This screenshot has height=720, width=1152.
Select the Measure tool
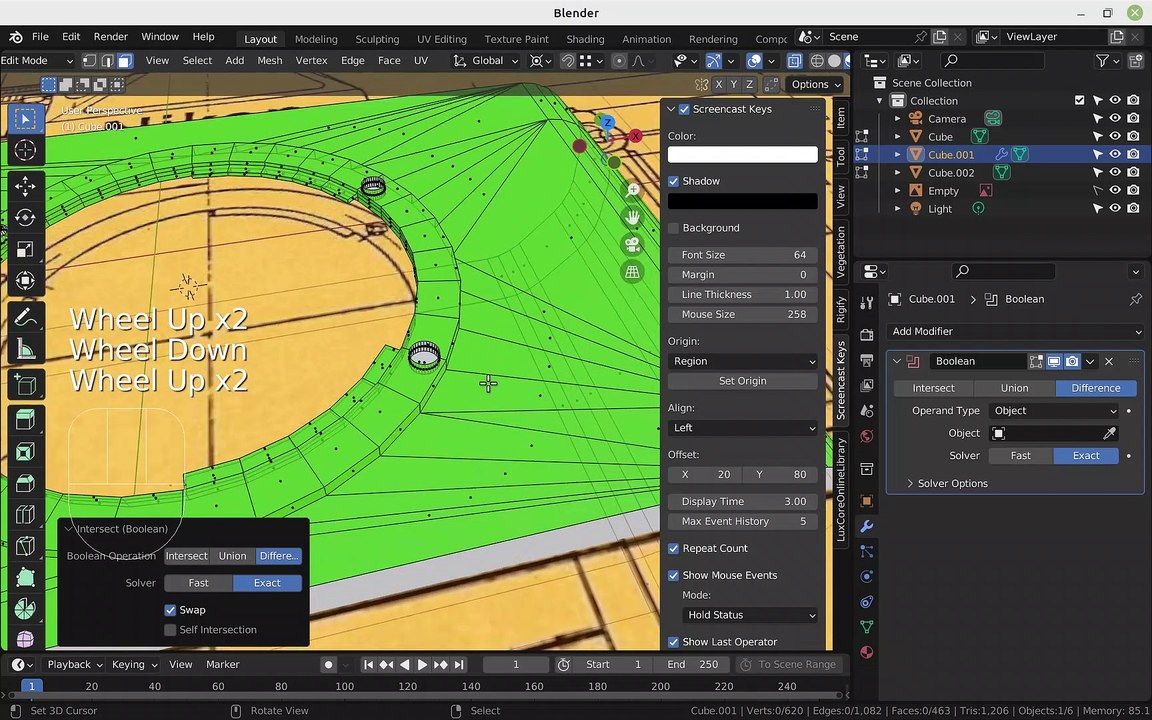coord(25,349)
